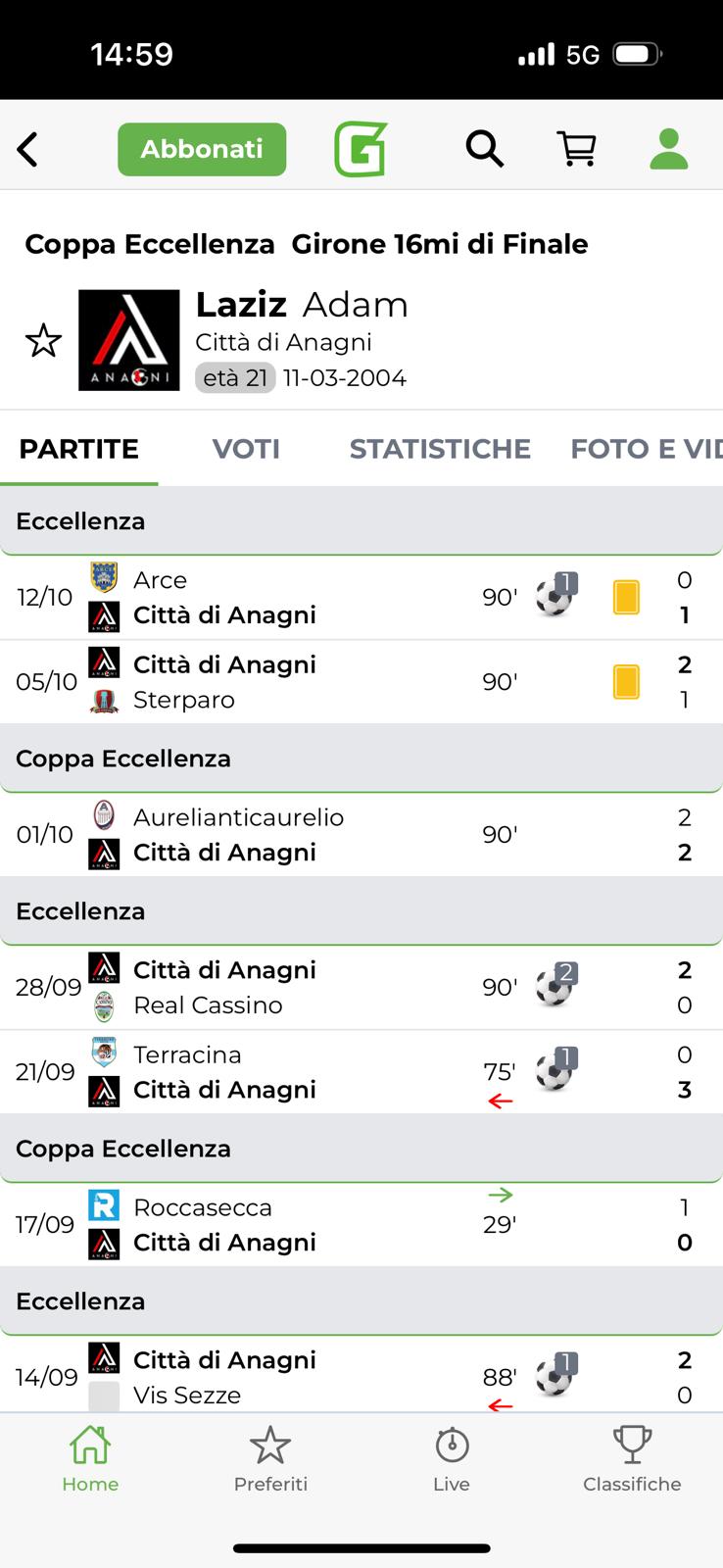Open the Arce vs Città di Anagni match

294,598
